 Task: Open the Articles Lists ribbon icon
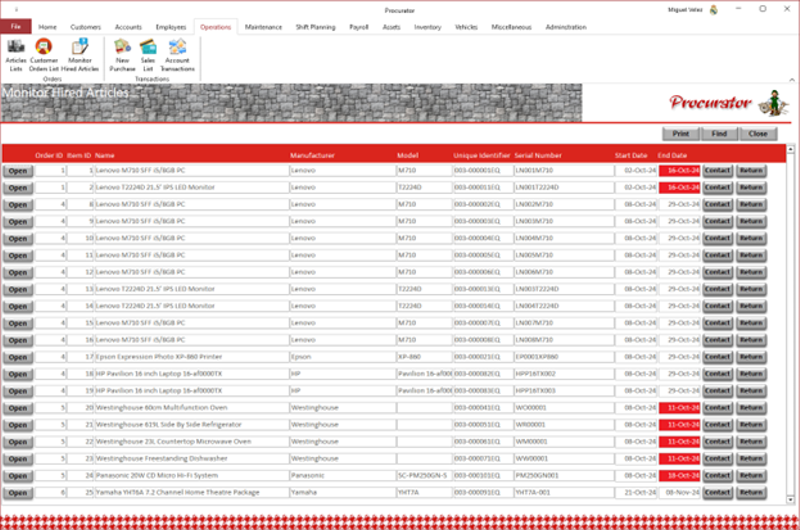(x=16, y=54)
